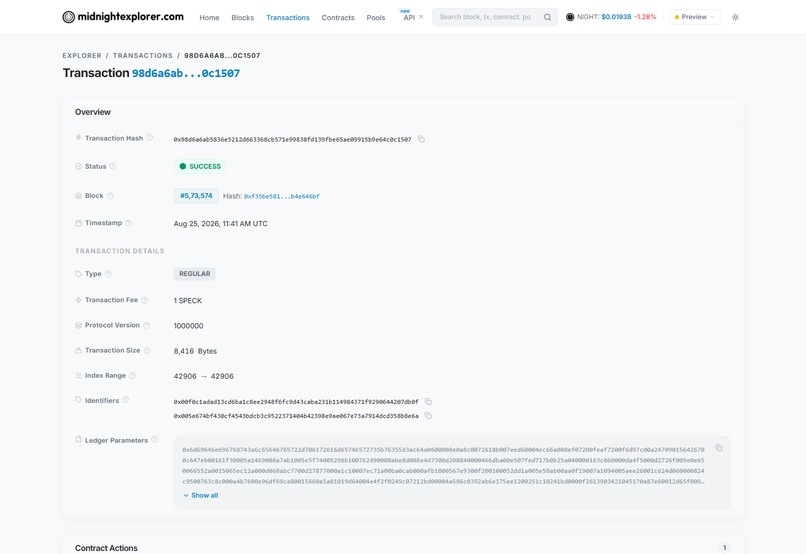Toggle the light/dark theme sun icon
Image resolution: width=806 pixels, height=554 pixels.
click(736, 17)
